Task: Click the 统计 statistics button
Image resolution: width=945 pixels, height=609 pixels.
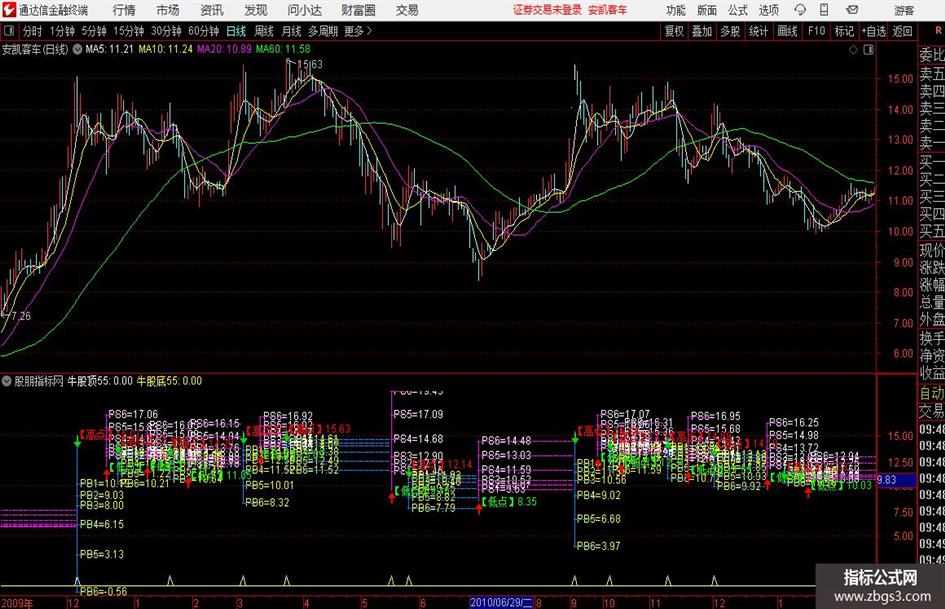Action: click(758, 31)
